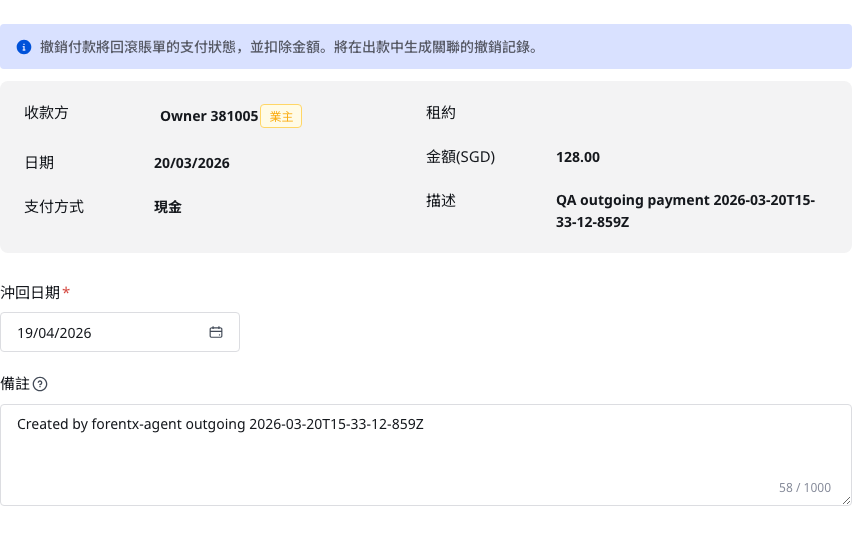Click the QA outgoing payment description text
Image resolution: width=852 pixels, height=550 pixels.
click(x=685, y=211)
